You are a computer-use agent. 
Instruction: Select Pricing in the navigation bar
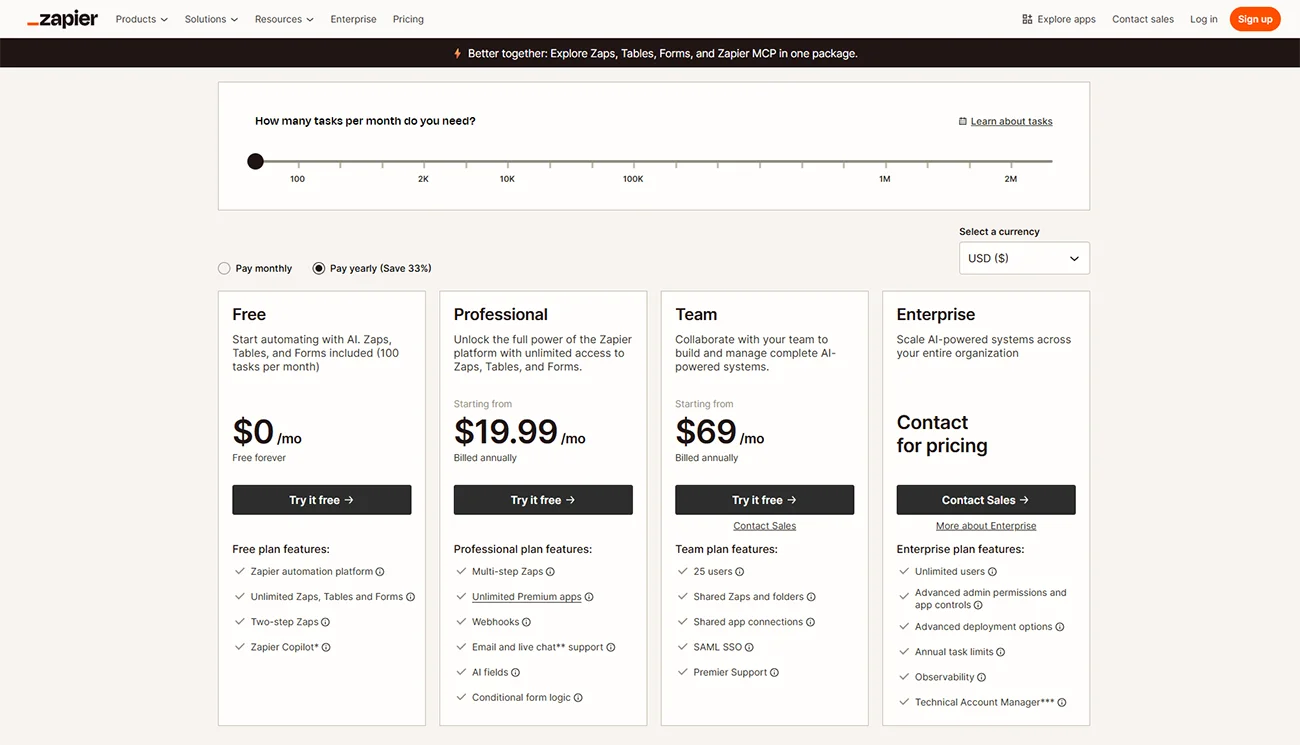pos(408,18)
